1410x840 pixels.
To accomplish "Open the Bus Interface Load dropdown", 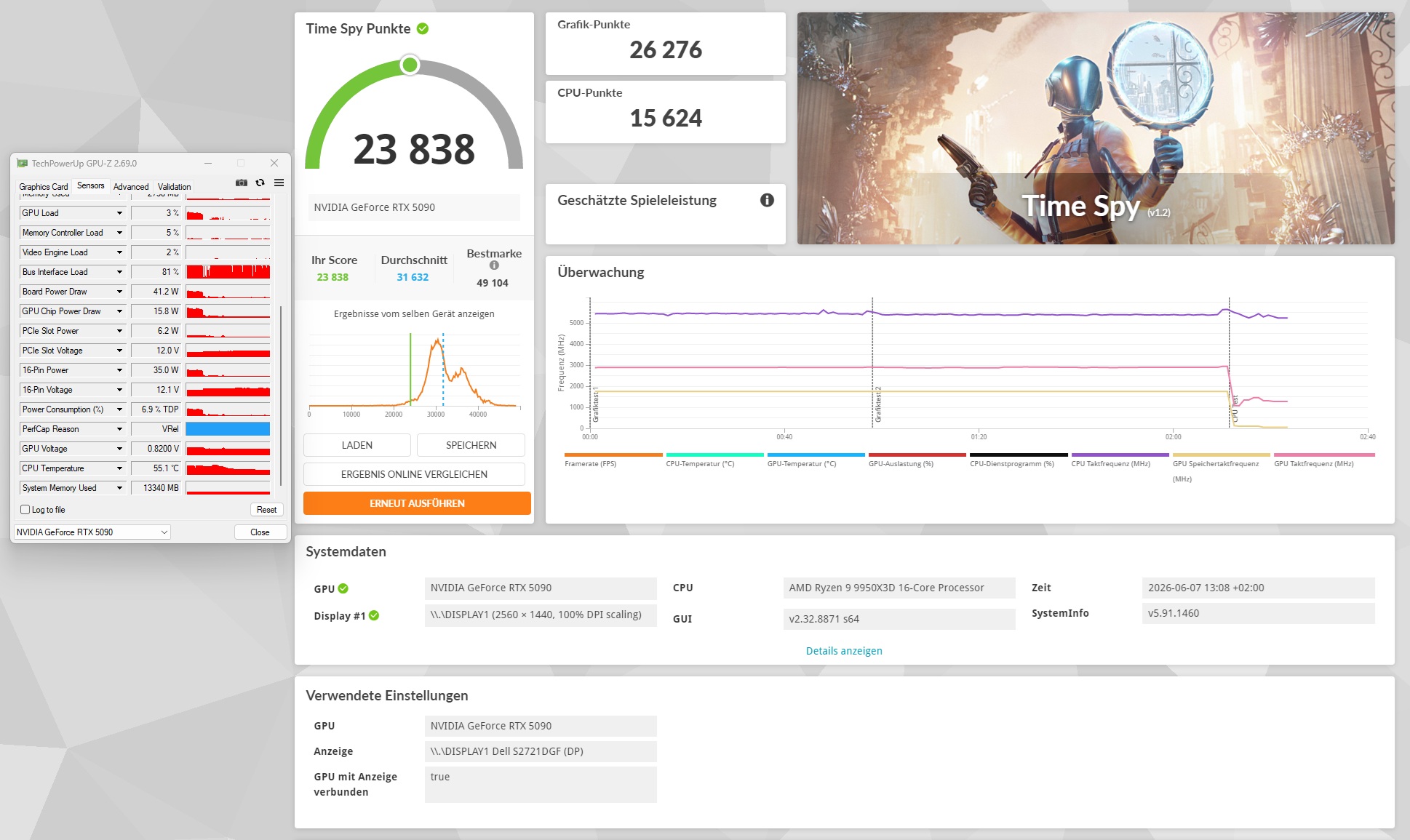I will click(119, 272).
